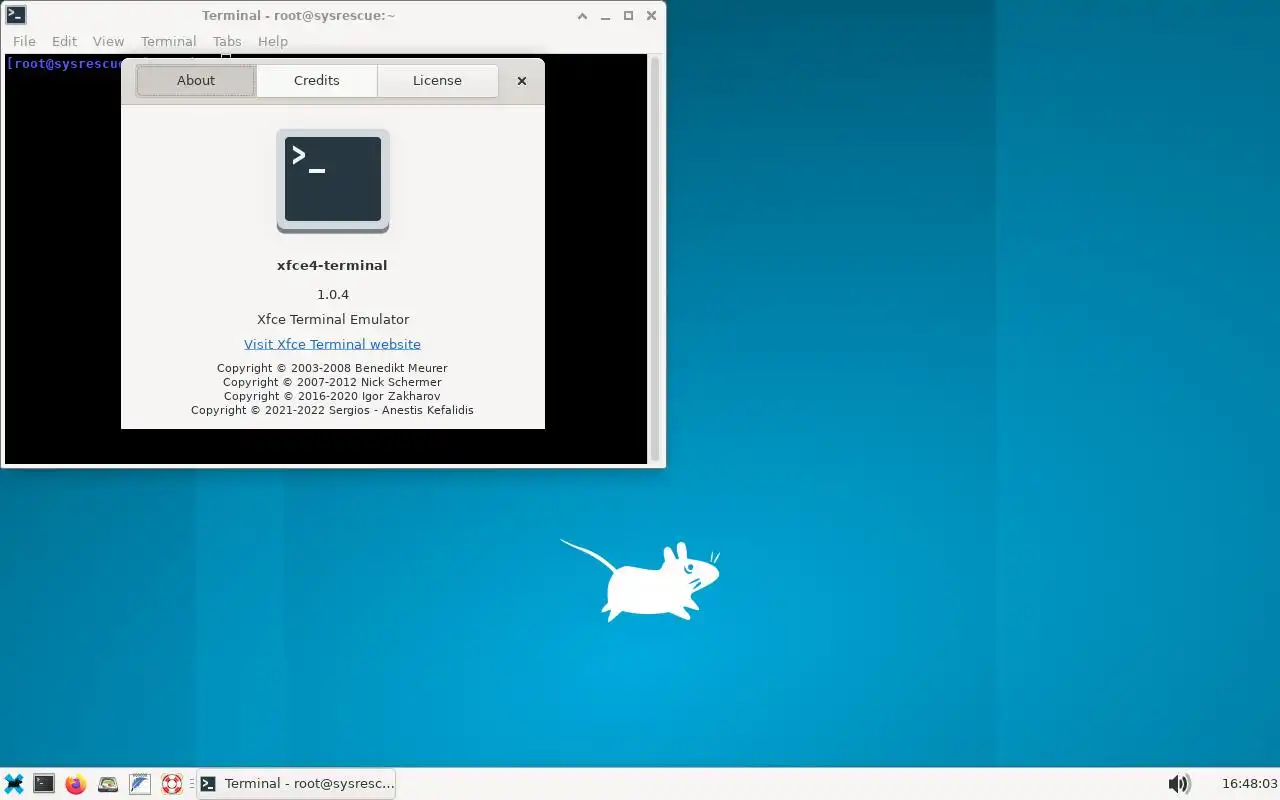The height and width of the screenshot is (800, 1280).
Task: Open the Tabs menu in Terminal
Action: click(x=227, y=41)
